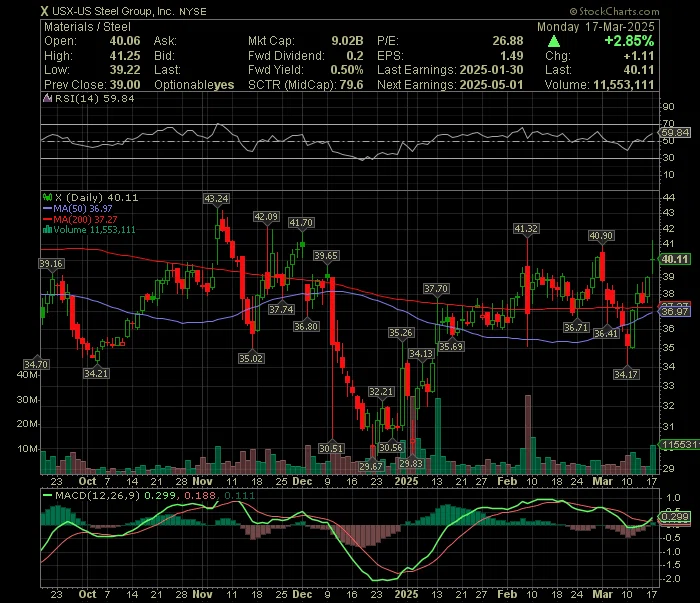This screenshot has width=700, height=603.
Task: Click the P/E value 26.88
Action: coord(508,41)
